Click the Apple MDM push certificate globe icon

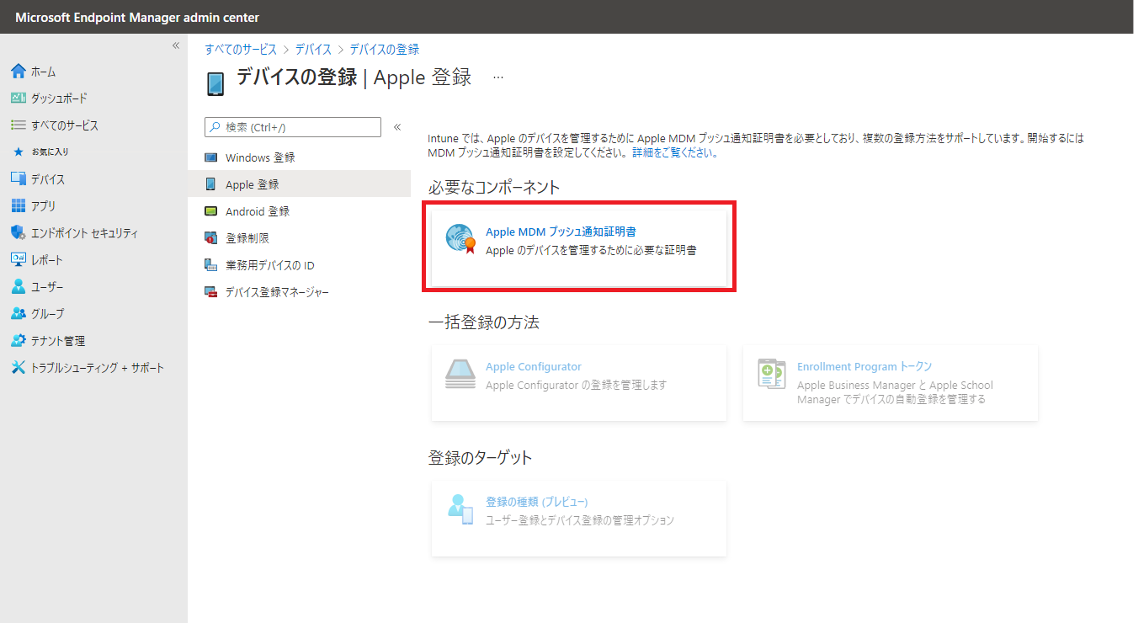coord(460,238)
